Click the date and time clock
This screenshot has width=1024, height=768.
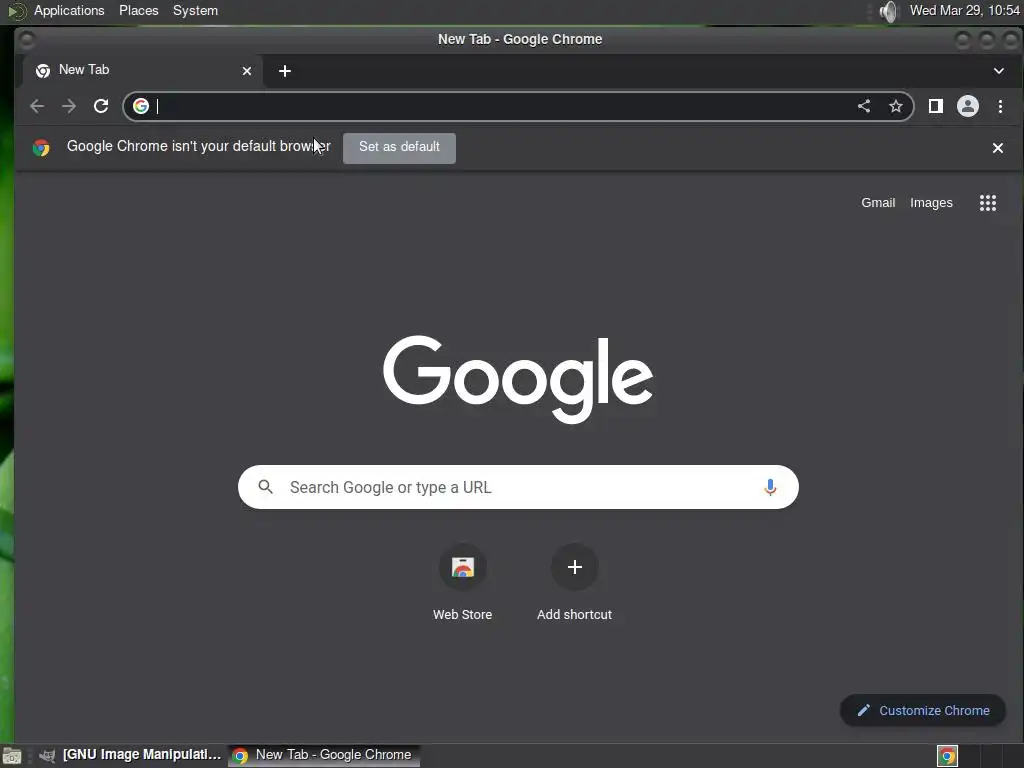[x=964, y=10]
